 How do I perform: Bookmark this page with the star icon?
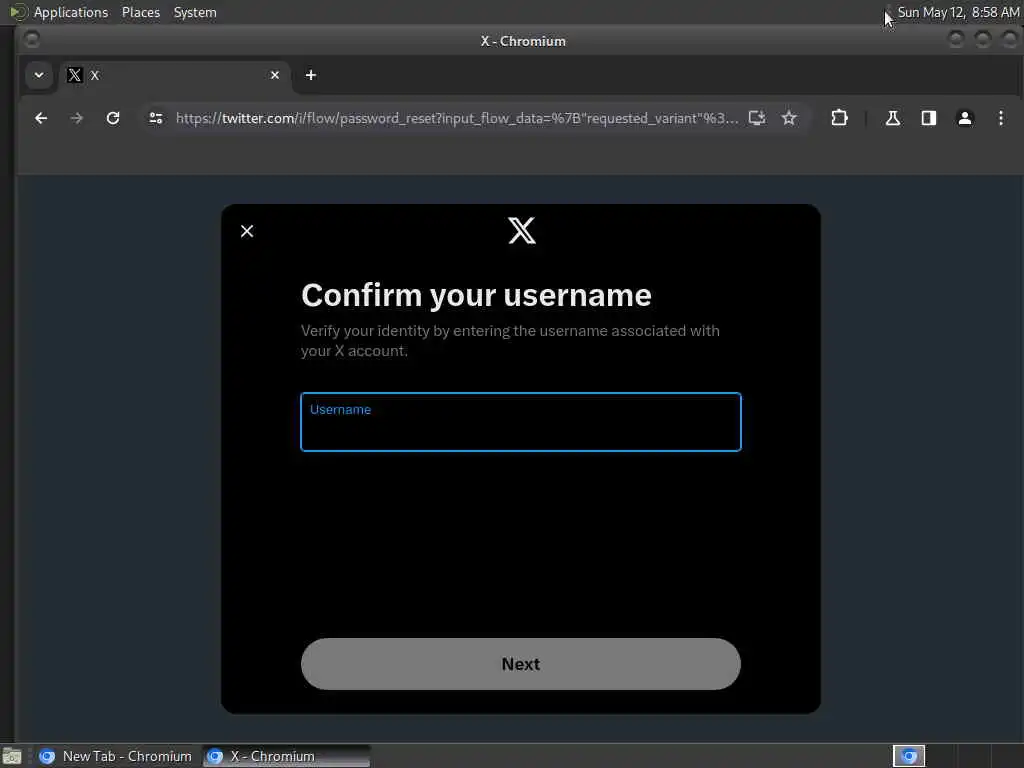[x=789, y=118]
